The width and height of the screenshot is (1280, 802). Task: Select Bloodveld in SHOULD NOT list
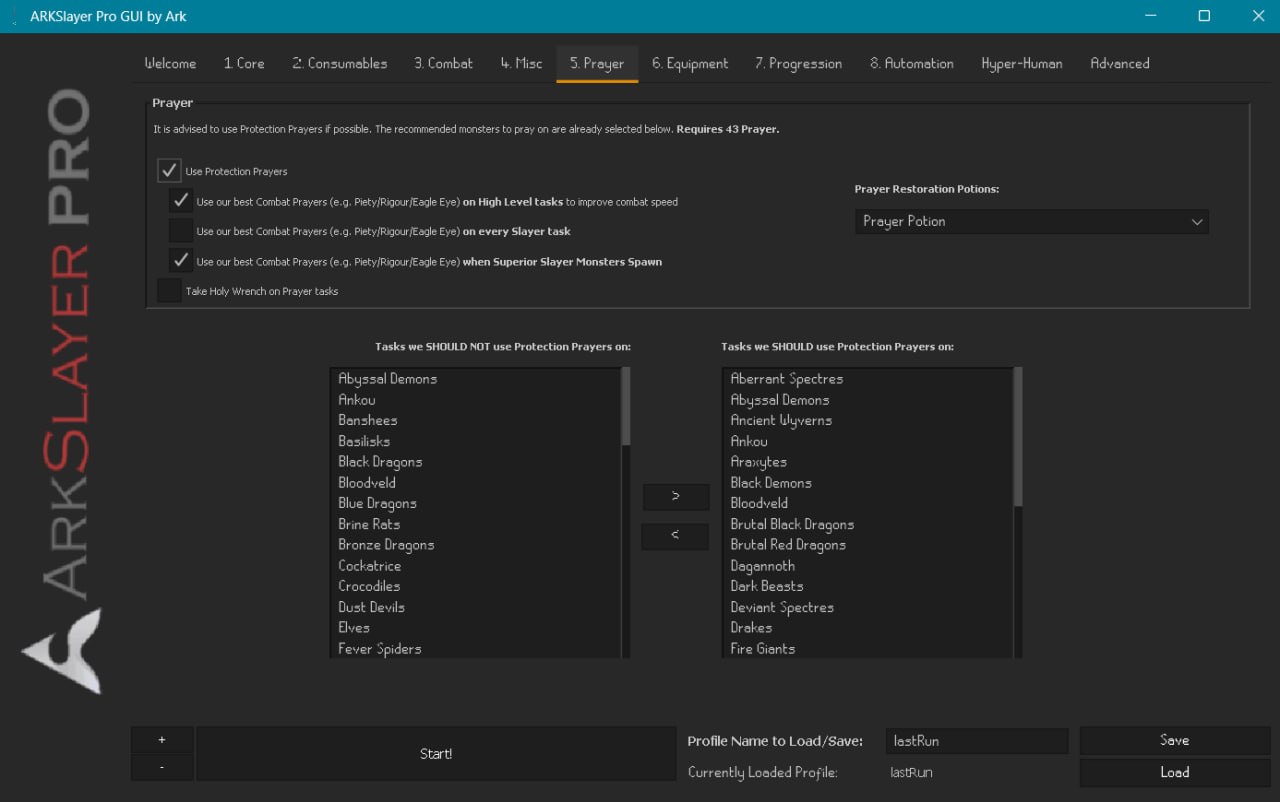(x=476, y=483)
